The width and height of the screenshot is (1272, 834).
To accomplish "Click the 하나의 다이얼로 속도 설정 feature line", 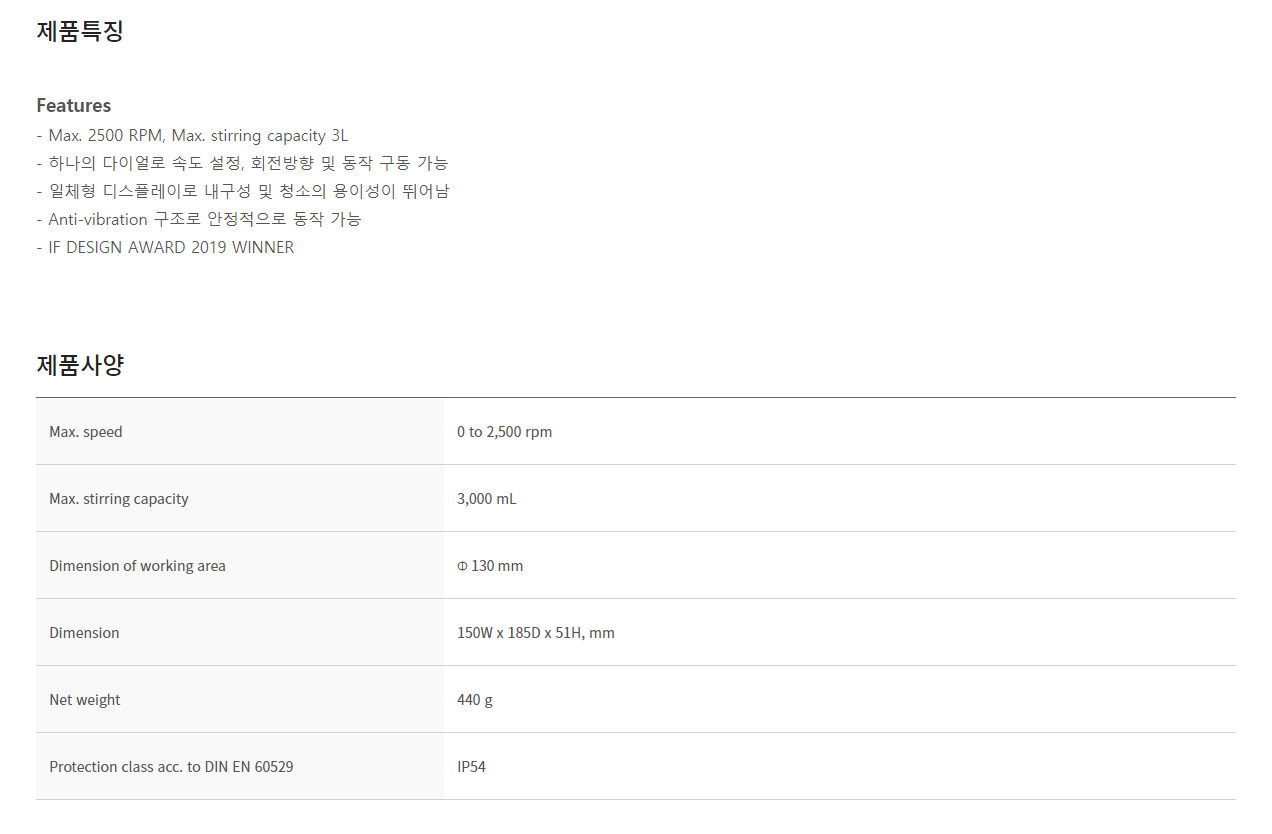I will click(x=243, y=163).
